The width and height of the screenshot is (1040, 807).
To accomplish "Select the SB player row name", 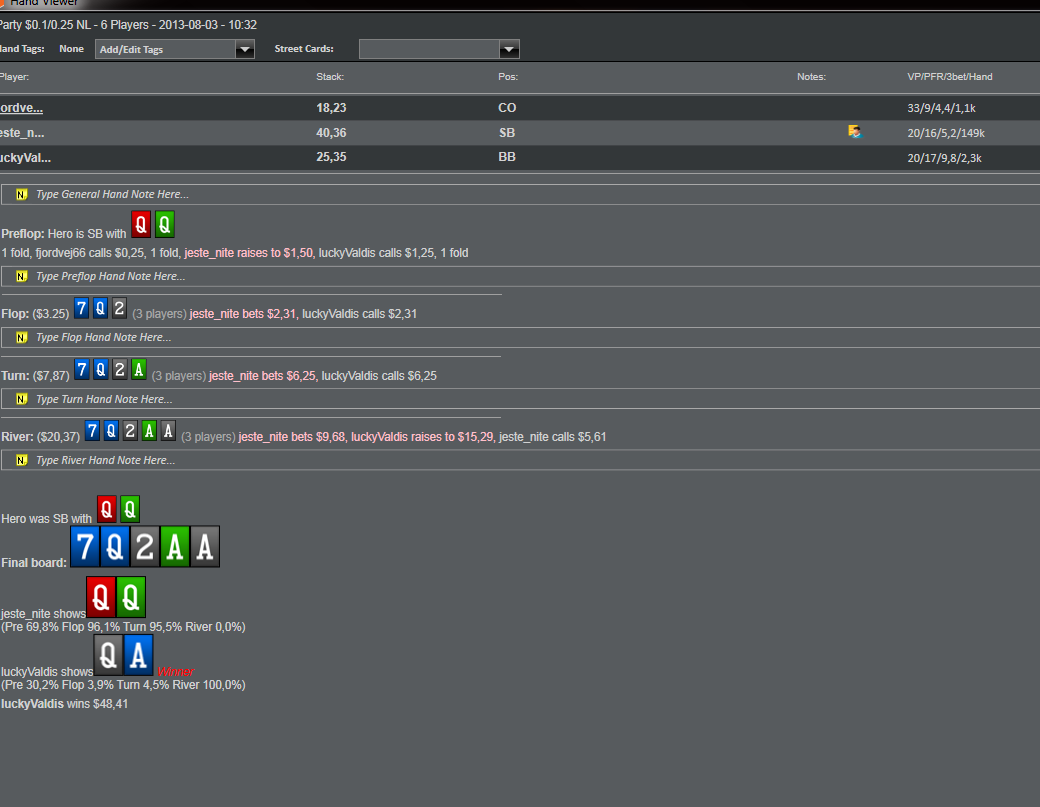I will [22, 133].
